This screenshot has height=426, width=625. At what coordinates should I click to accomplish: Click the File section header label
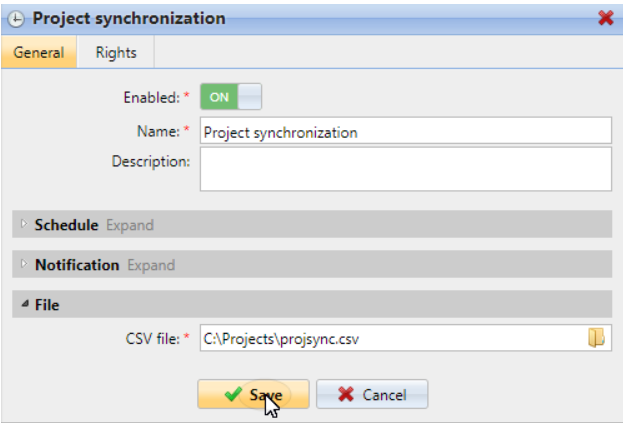click(x=47, y=305)
